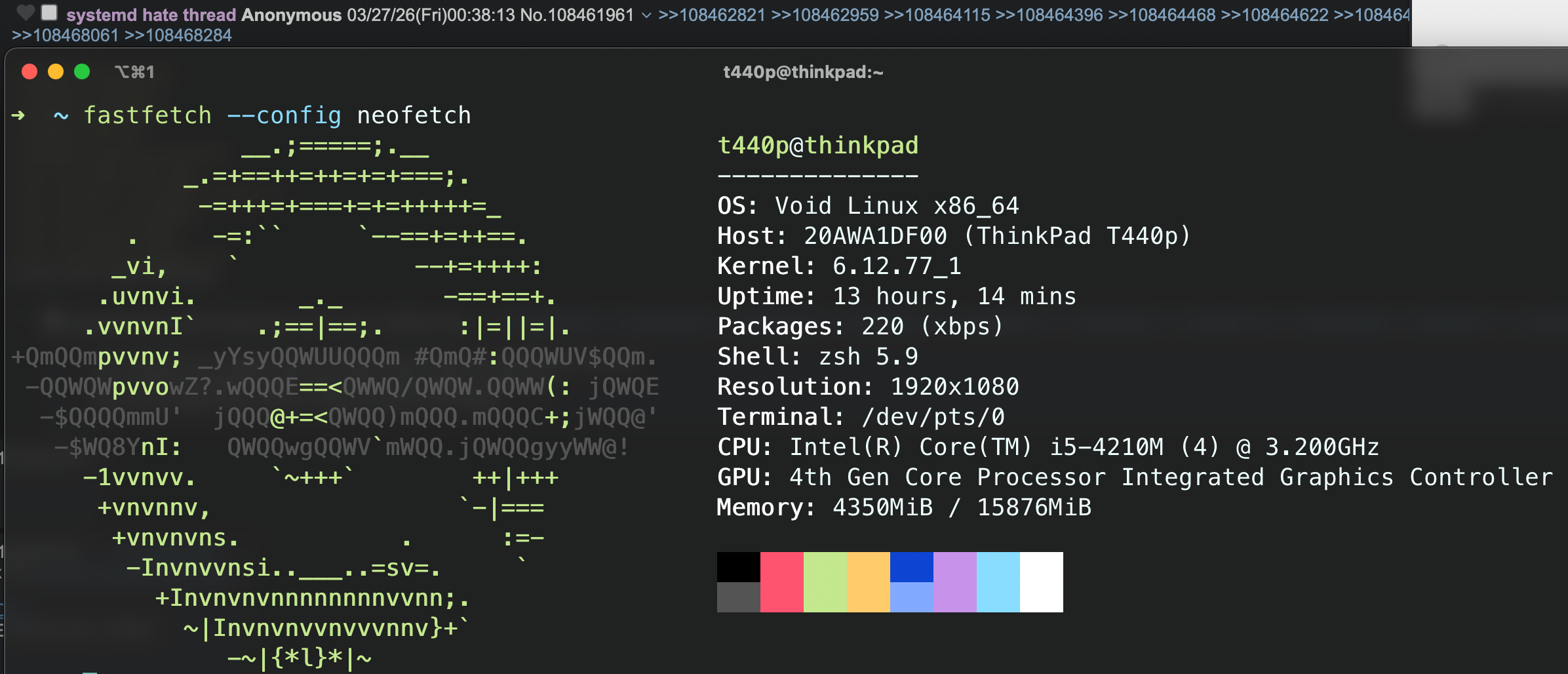This screenshot has height=674, width=1568.
Task: Click the terminal window title "t440p@thinkpad:~"
Action: click(x=803, y=71)
